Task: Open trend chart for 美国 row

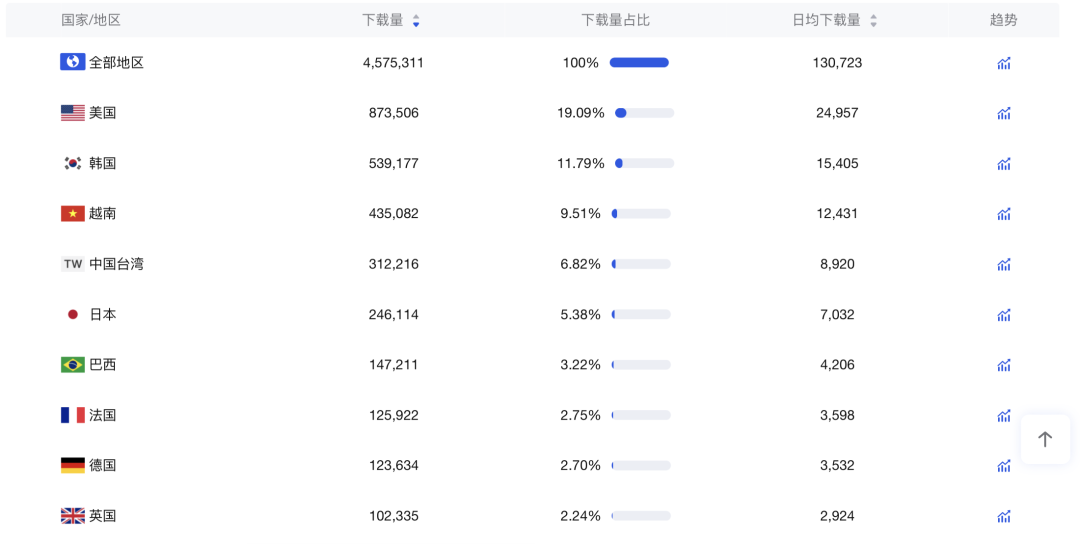Action: (x=1003, y=113)
